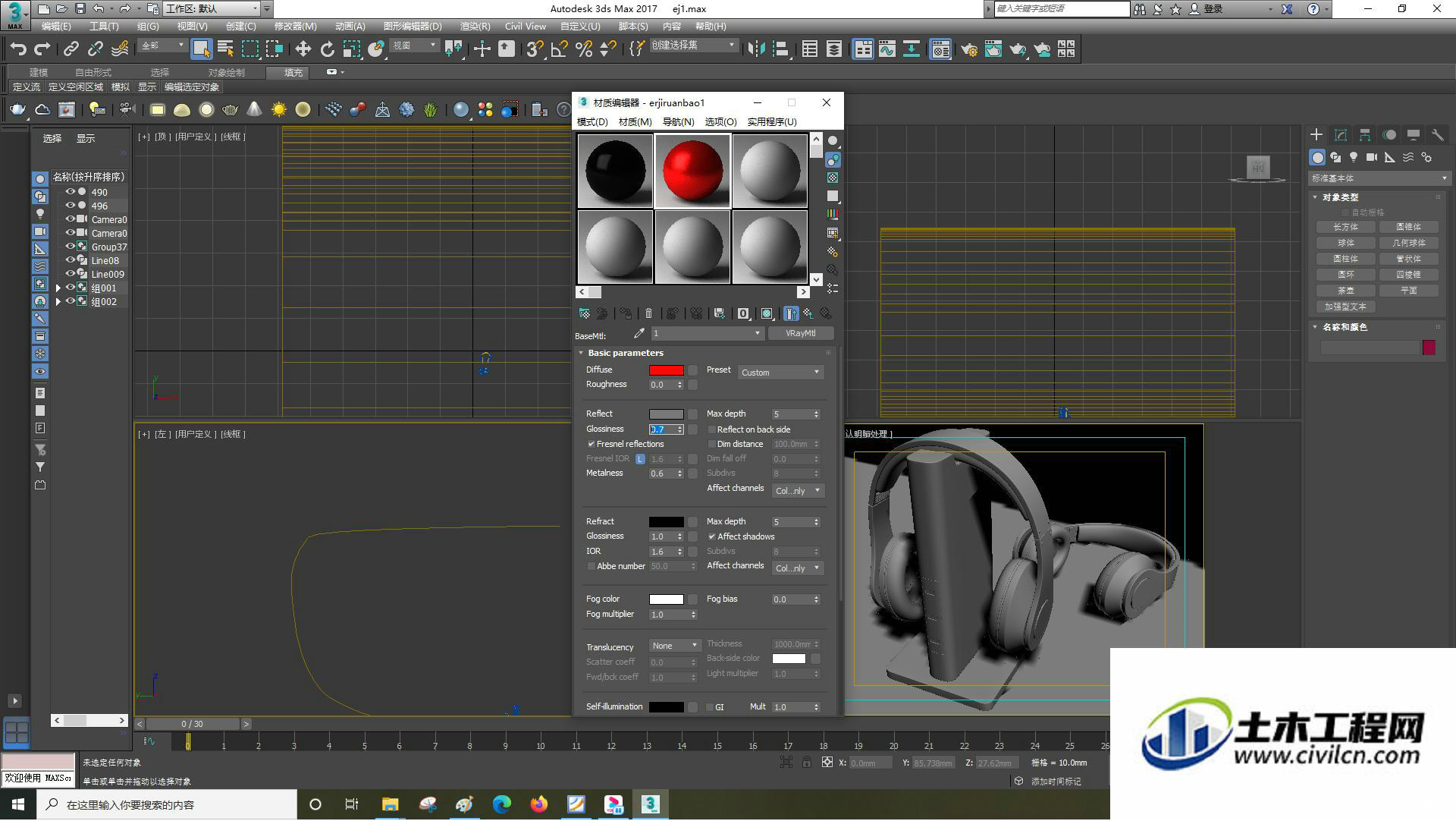Toggle Percent Snap icon
The width and height of the screenshot is (1456, 821).
(584, 49)
